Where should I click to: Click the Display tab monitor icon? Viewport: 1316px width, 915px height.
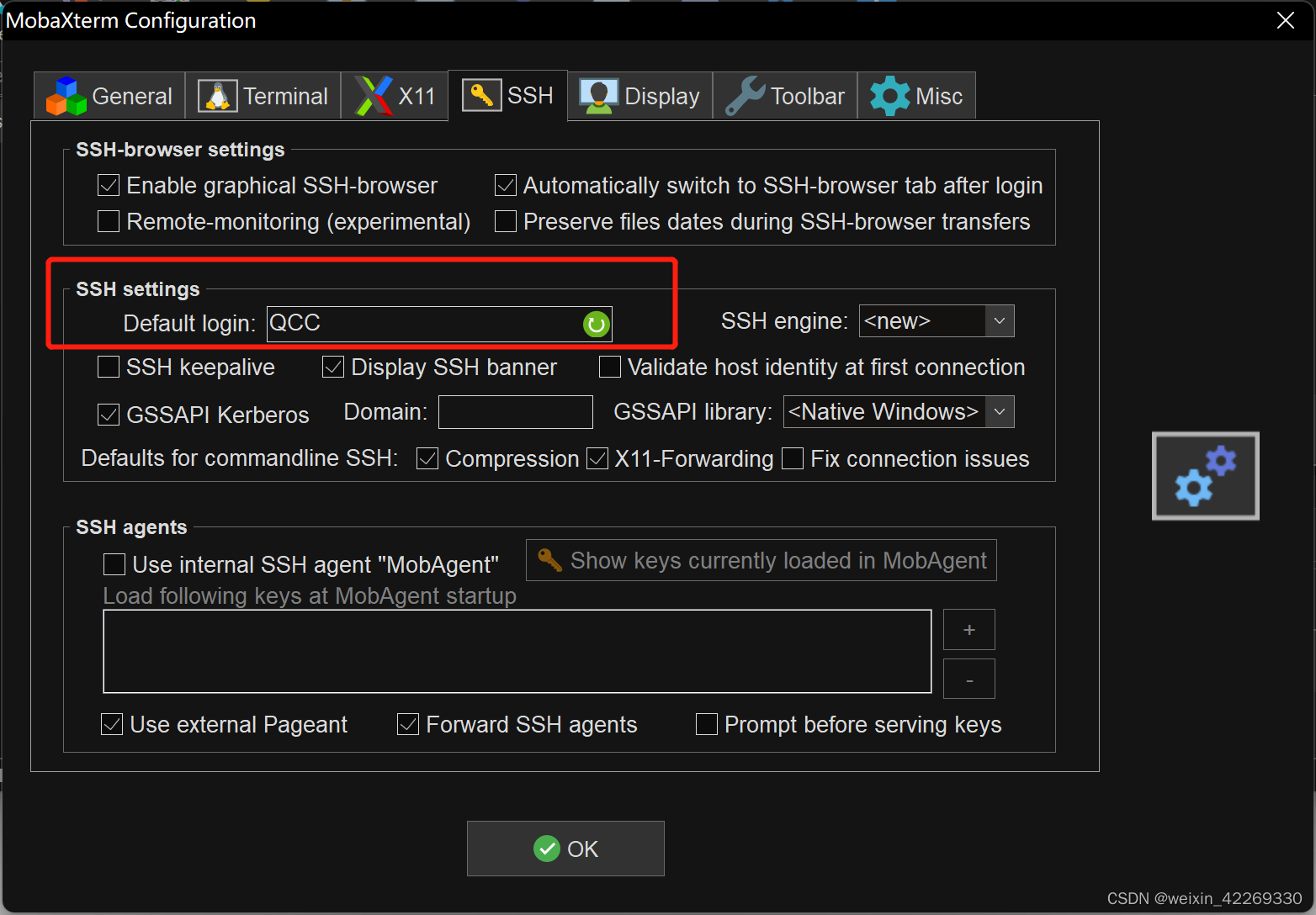(597, 95)
